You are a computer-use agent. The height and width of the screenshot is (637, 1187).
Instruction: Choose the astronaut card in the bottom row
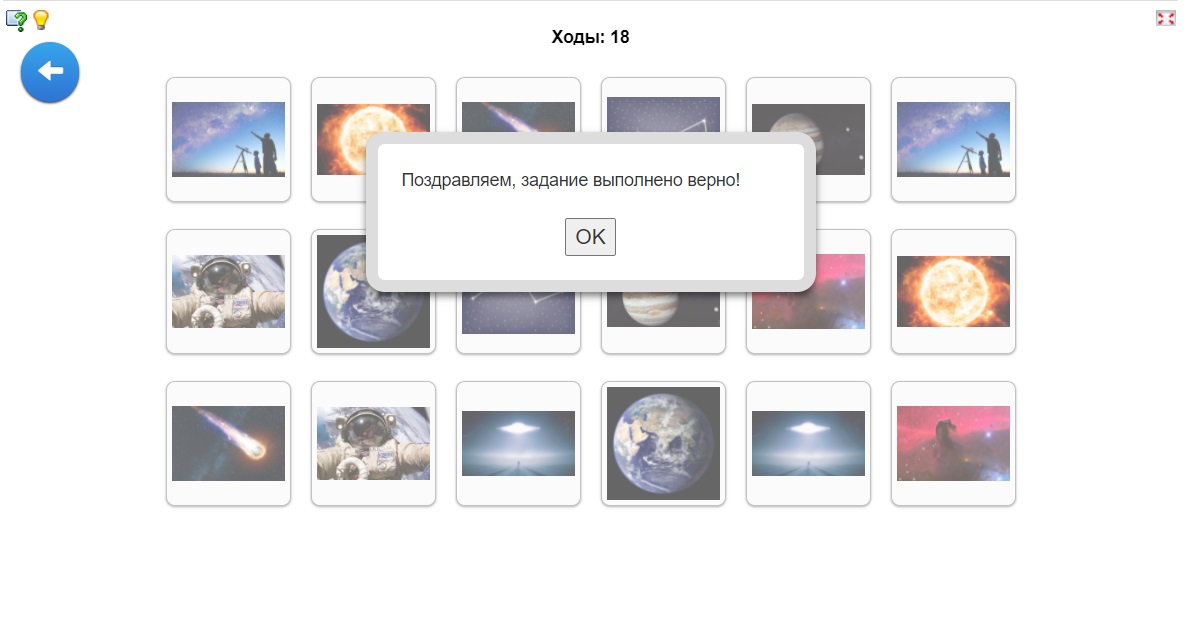click(373, 443)
